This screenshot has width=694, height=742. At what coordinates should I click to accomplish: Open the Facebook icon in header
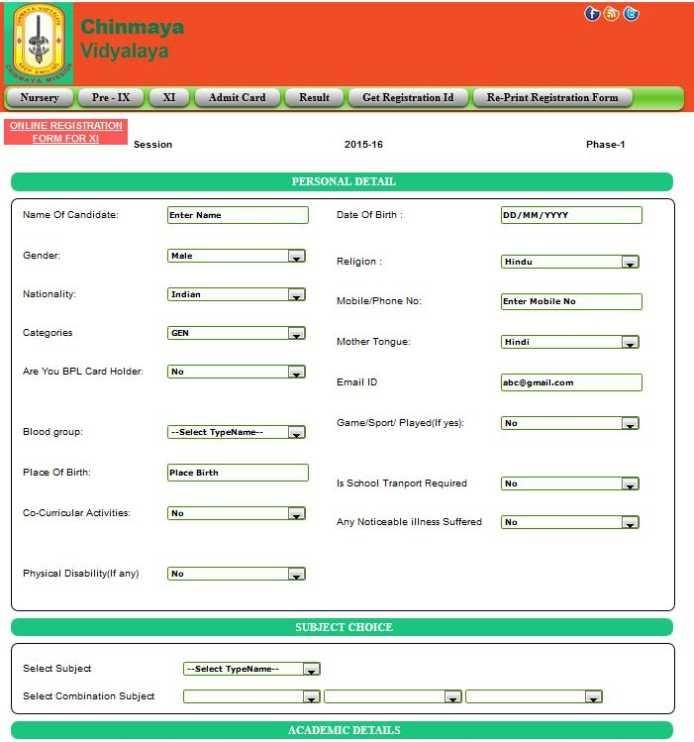592,14
